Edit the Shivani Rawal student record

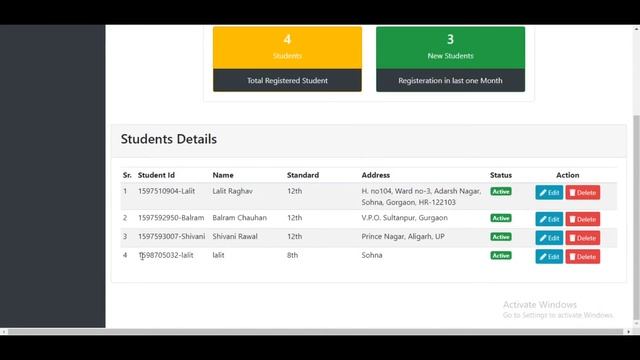[x=549, y=238]
